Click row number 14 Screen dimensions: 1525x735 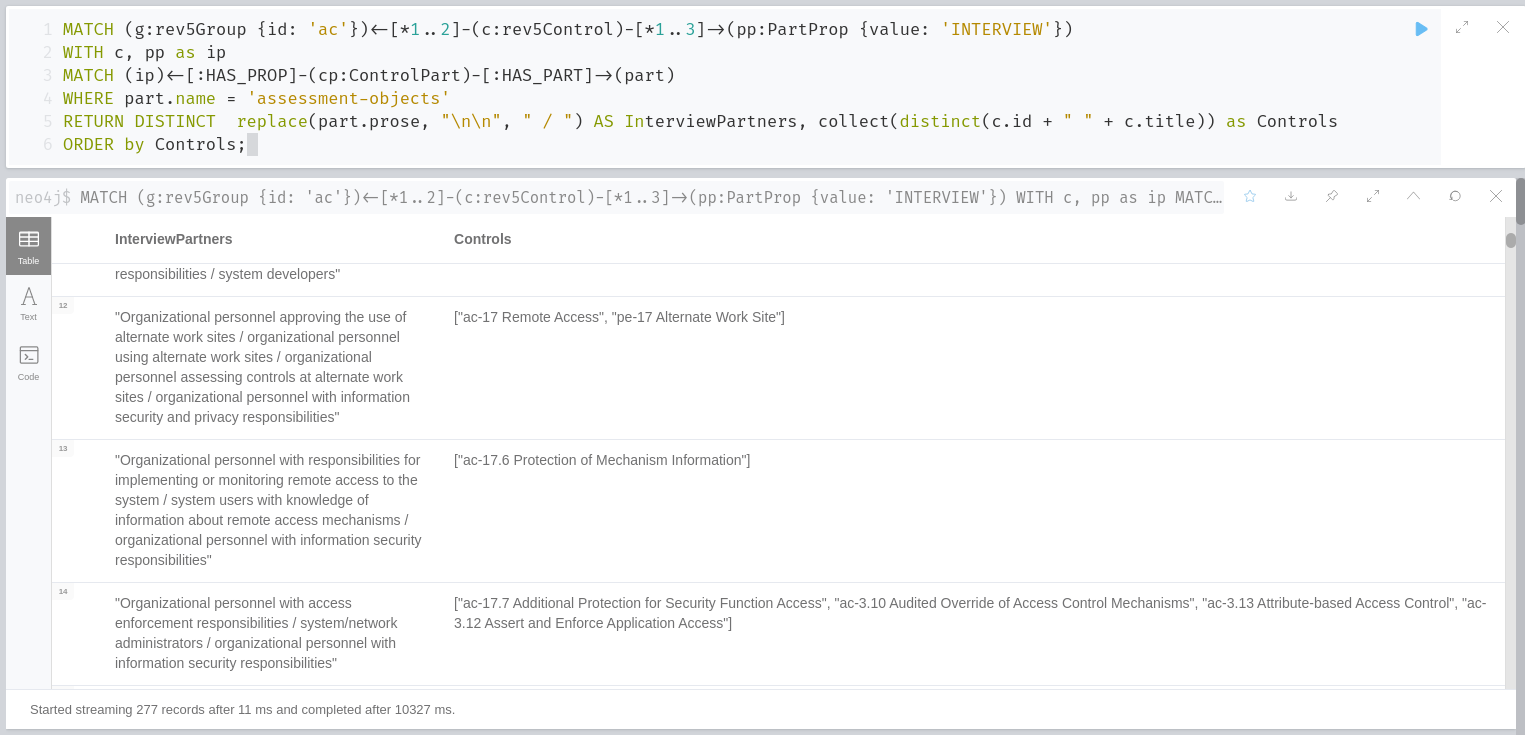[63, 591]
